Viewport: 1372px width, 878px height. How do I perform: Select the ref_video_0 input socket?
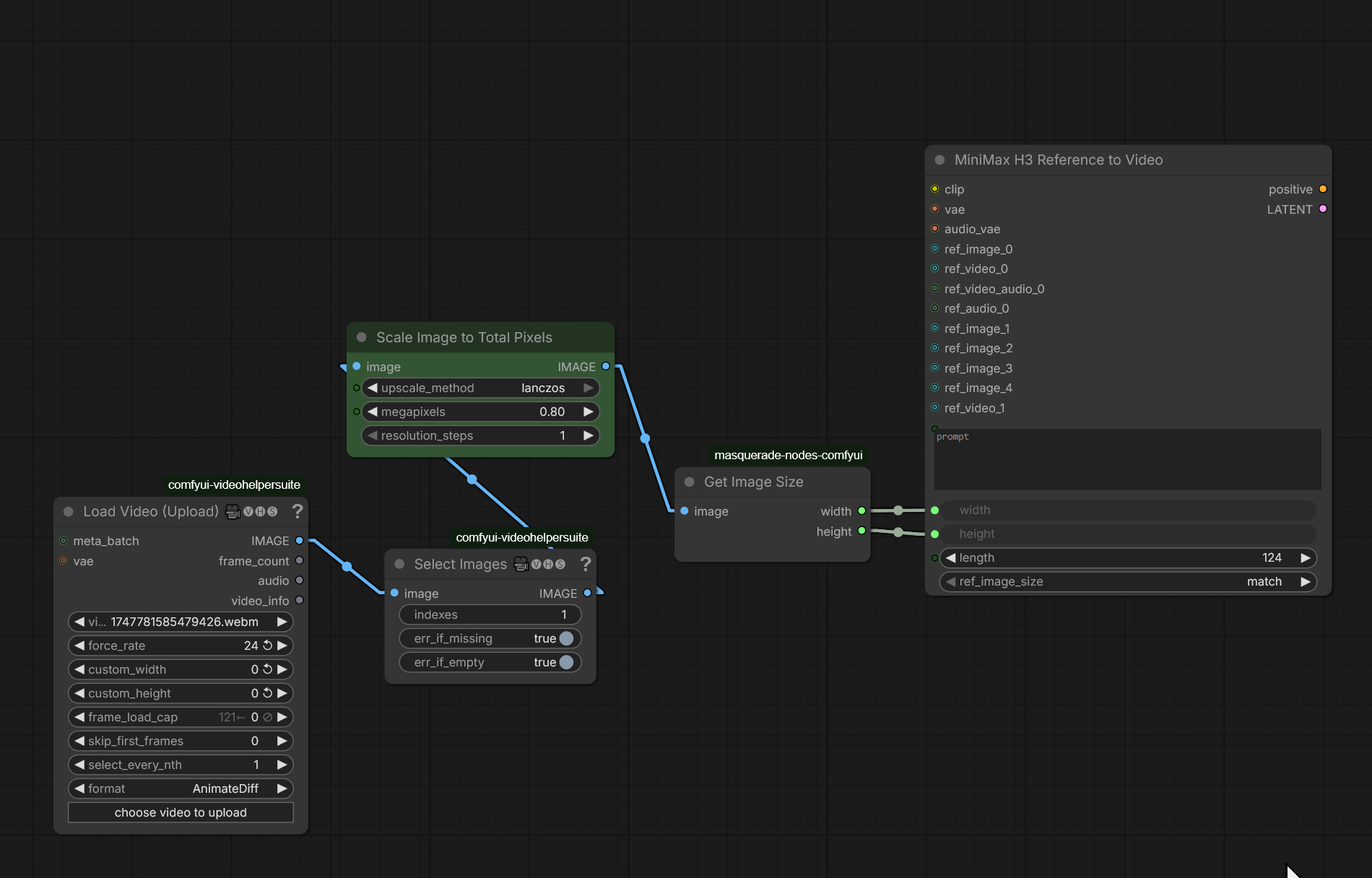tap(935, 269)
